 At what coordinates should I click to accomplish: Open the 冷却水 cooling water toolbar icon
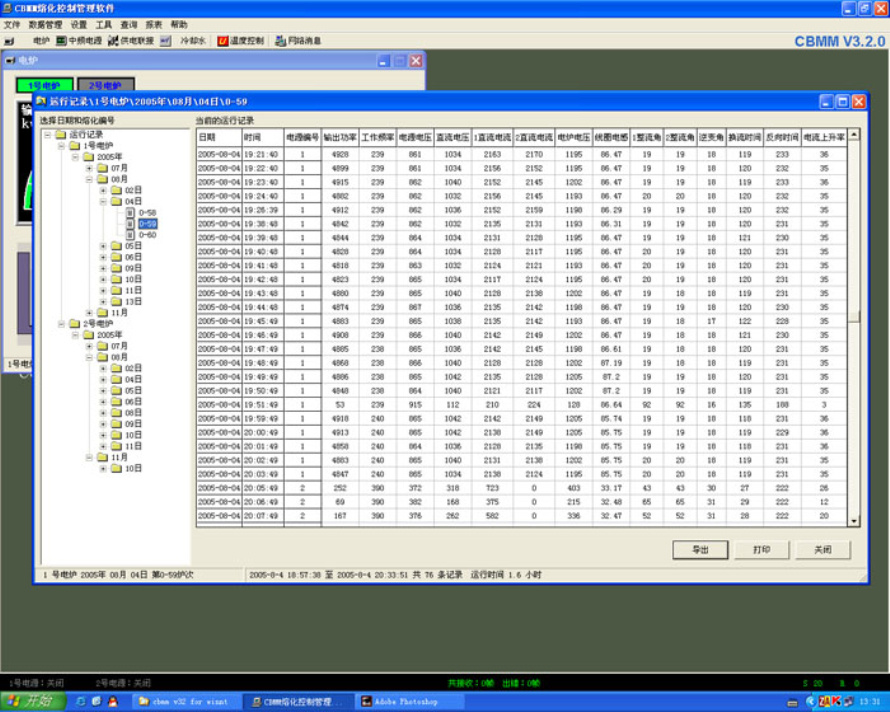(165, 41)
